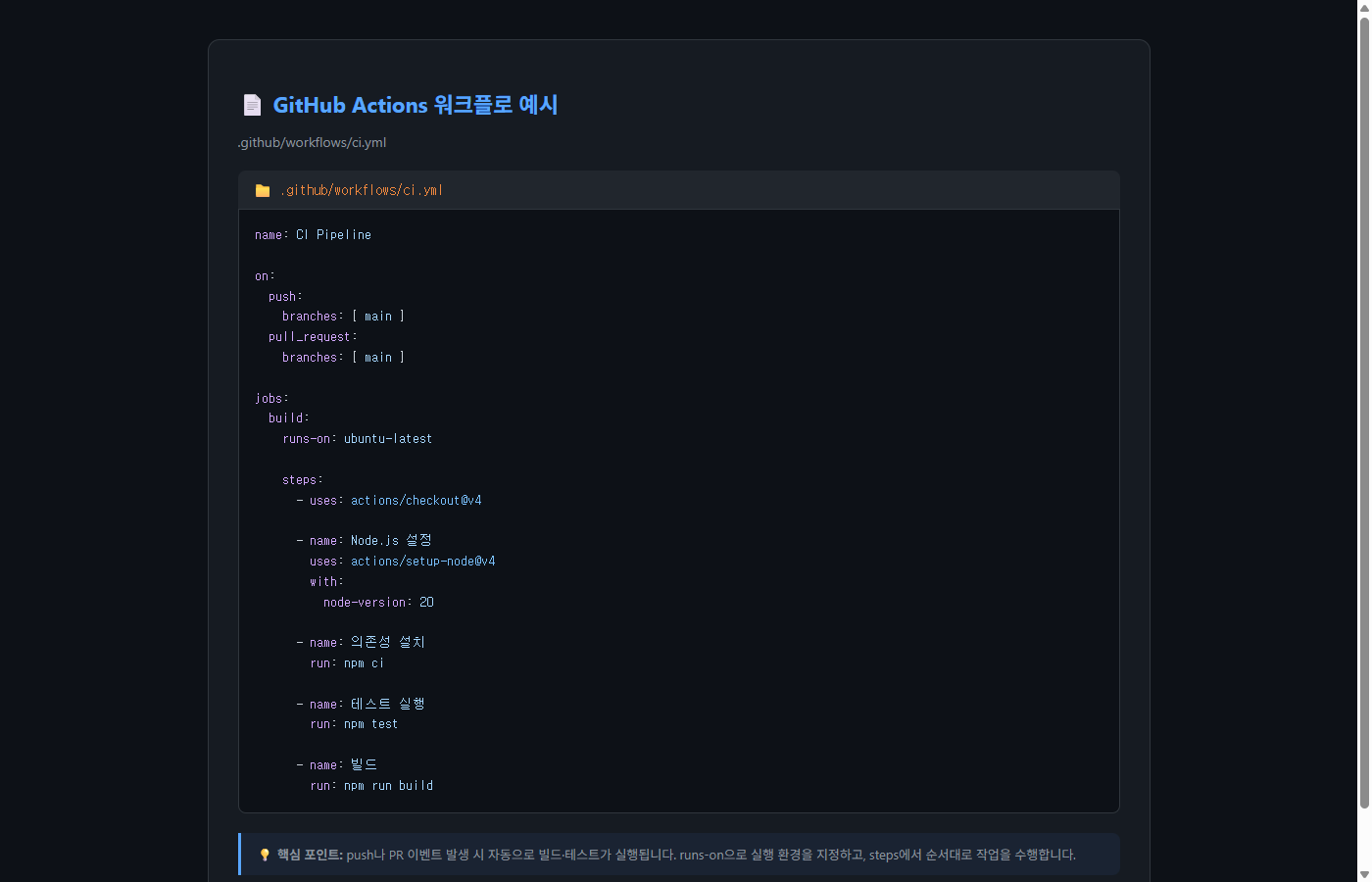Expand the build job entry
This screenshot has width=1372, height=882.
click(287, 417)
